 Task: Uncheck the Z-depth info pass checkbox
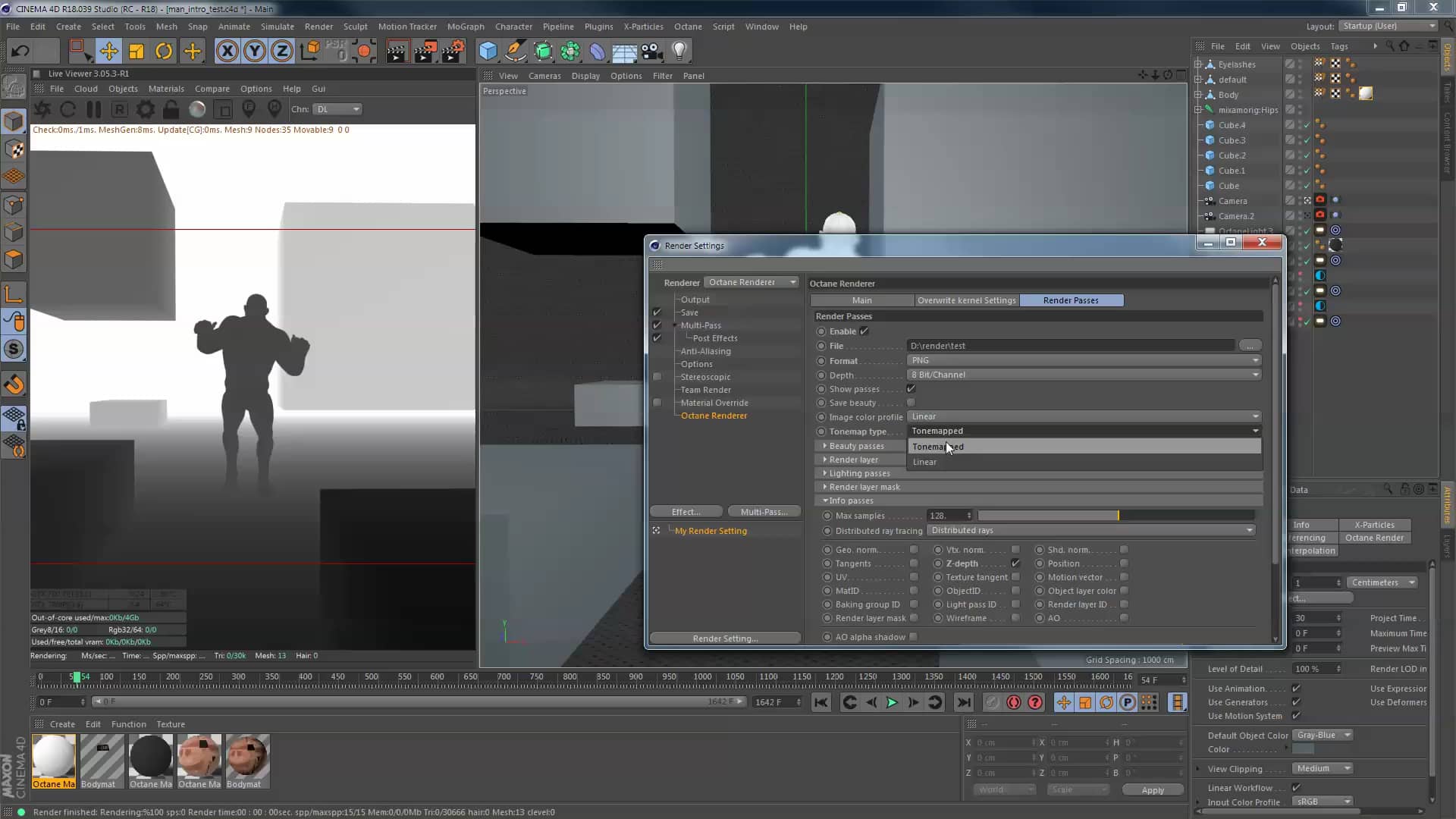tap(1015, 563)
